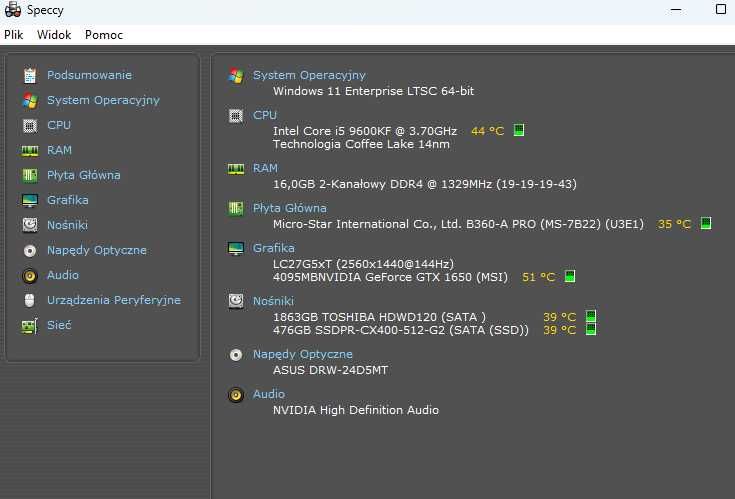Click the GPU temperature value 51 °C
The width and height of the screenshot is (735, 499).
pos(539,277)
